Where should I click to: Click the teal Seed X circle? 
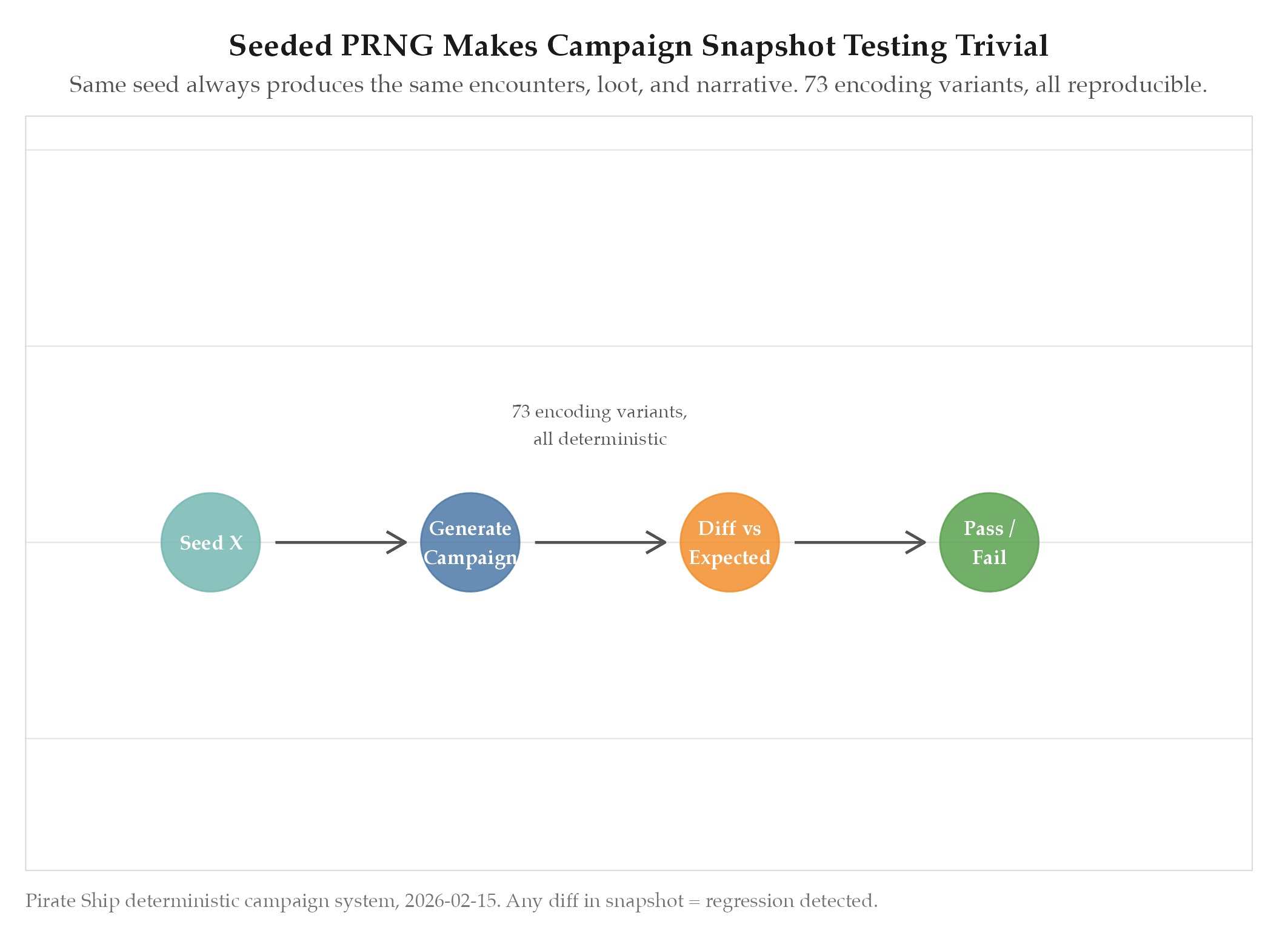click(x=210, y=542)
